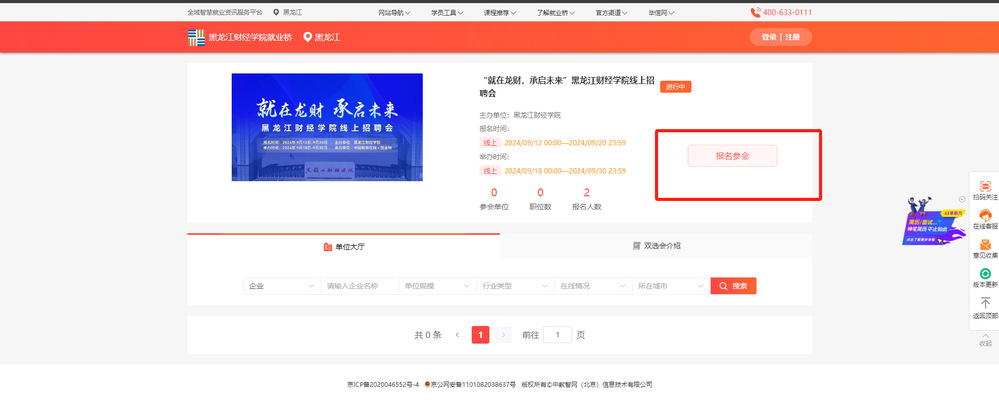This screenshot has height=416, width=999.
Task: Close the floating AI resume ad
Action: 961,201
